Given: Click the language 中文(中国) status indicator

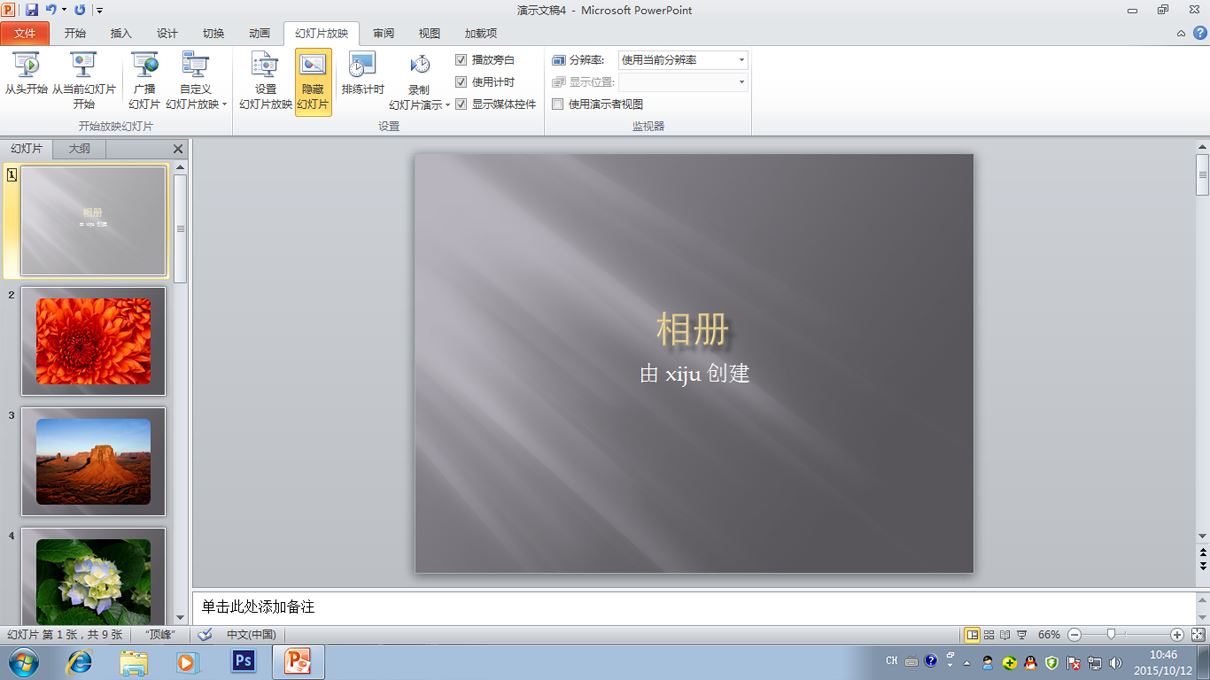Looking at the screenshot, I should pyautogui.click(x=251, y=635).
